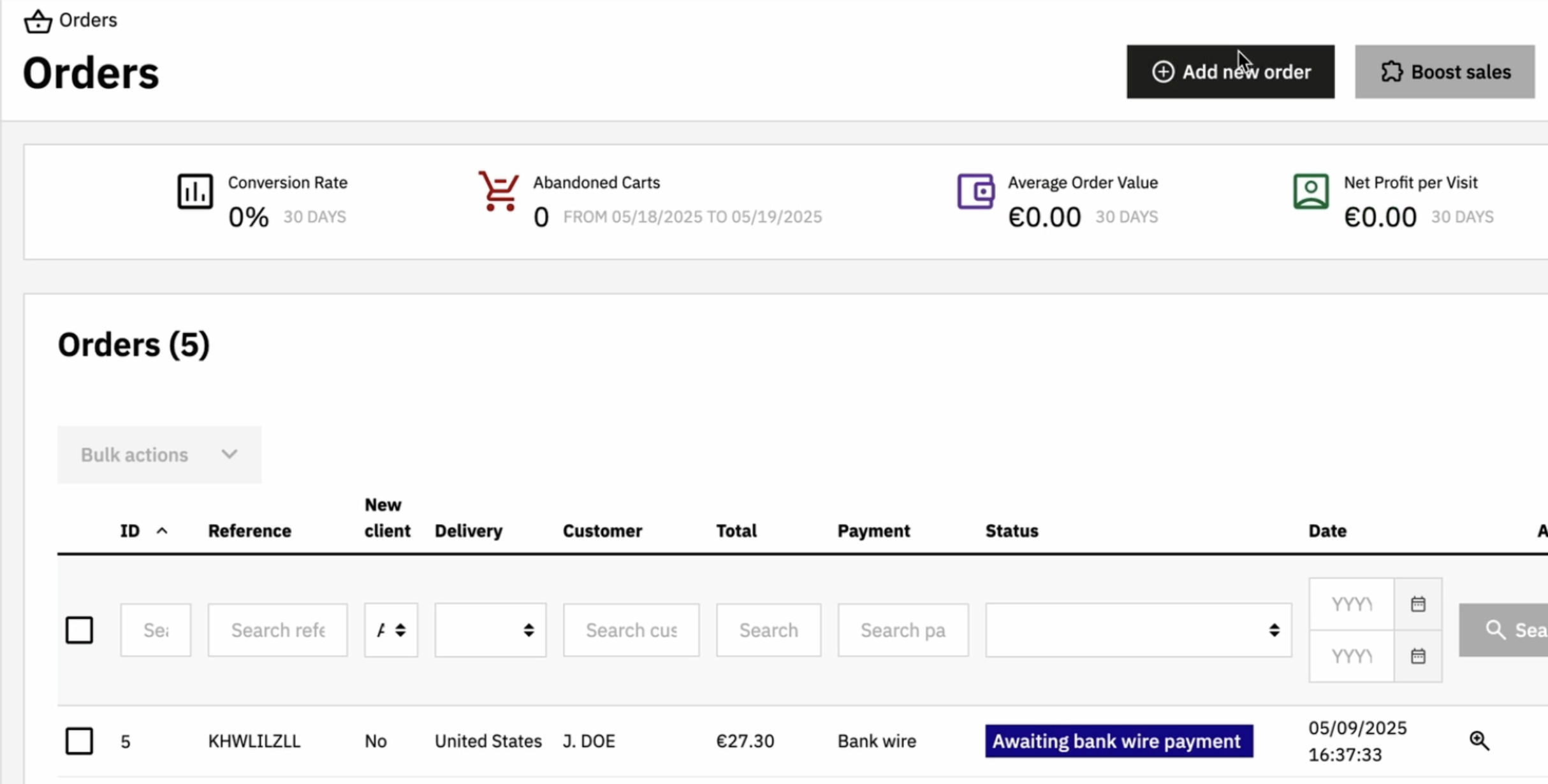Click the Add new order button
Screen dimensions: 1548x784
point(1230,71)
